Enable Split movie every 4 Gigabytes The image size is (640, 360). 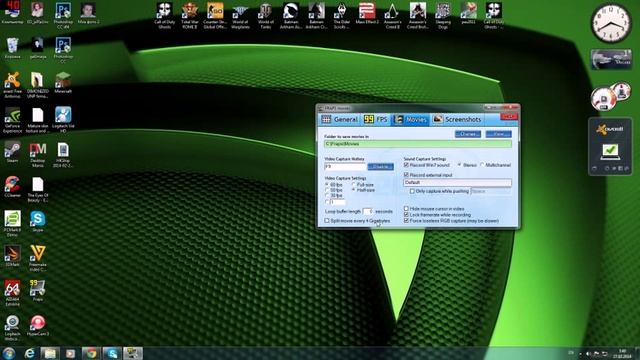327,220
